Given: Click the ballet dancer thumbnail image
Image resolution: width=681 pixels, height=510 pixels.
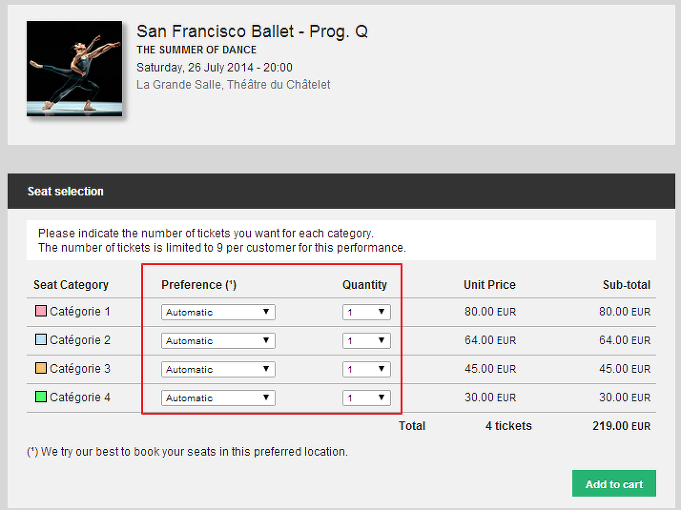Looking at the screenshot, I should [x=74, y=68].
